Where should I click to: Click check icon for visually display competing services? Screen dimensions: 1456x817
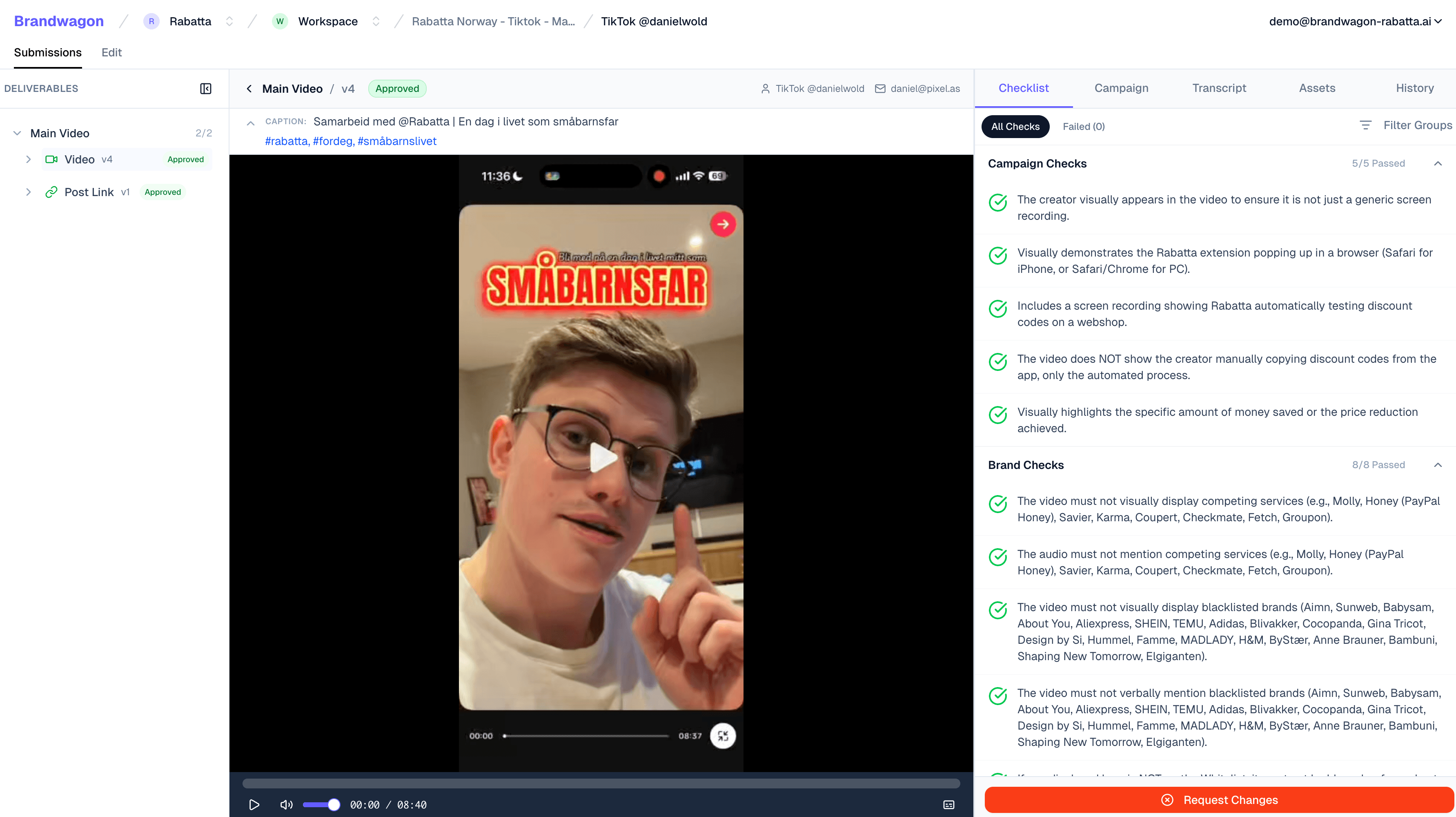[997, 504]
